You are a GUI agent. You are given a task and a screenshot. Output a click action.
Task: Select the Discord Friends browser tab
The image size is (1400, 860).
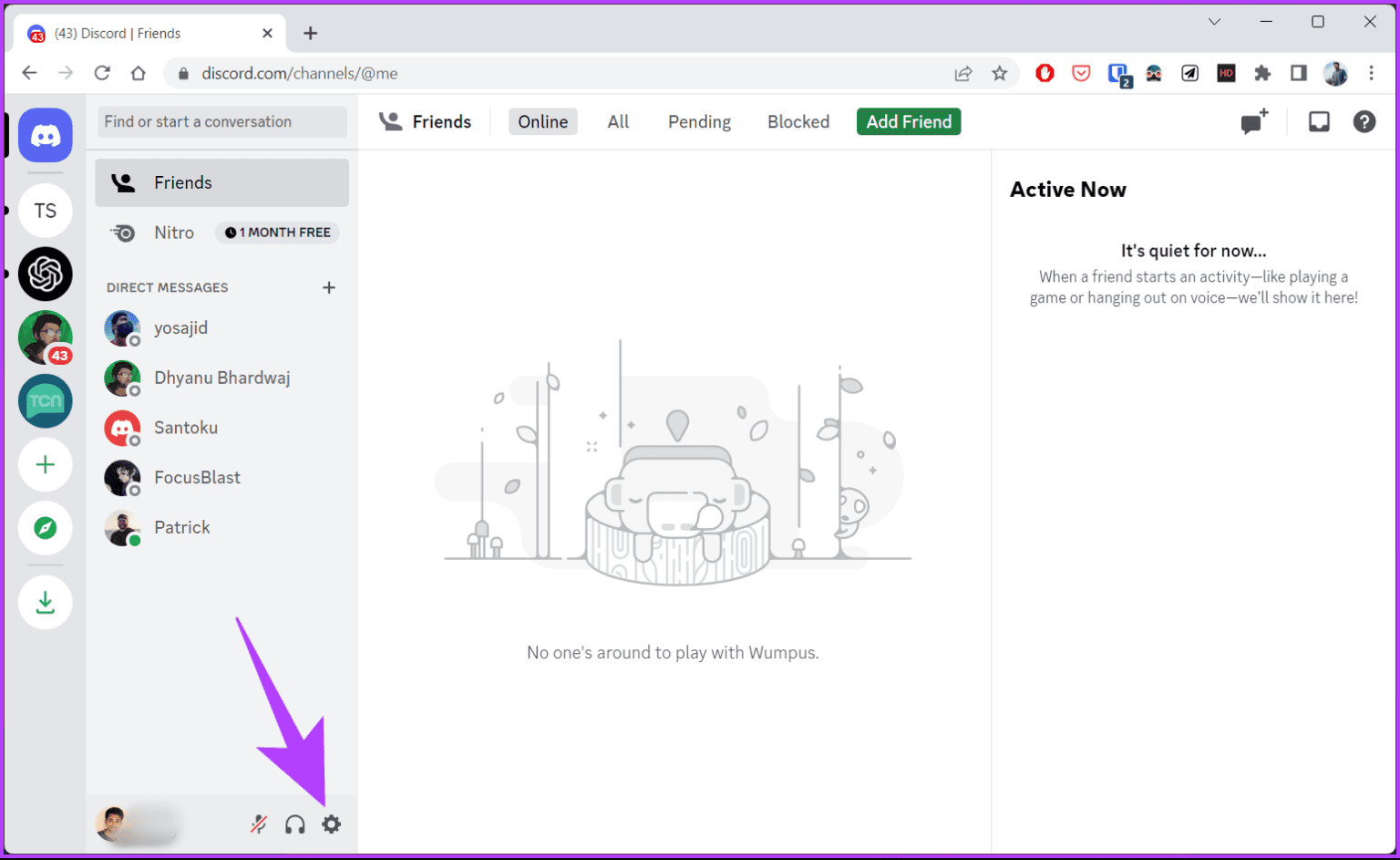(x=150, y=33)
